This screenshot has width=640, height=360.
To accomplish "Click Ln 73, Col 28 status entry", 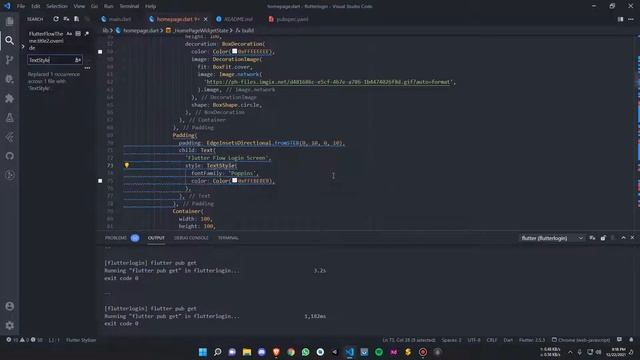I will click(x=409, y=340).
